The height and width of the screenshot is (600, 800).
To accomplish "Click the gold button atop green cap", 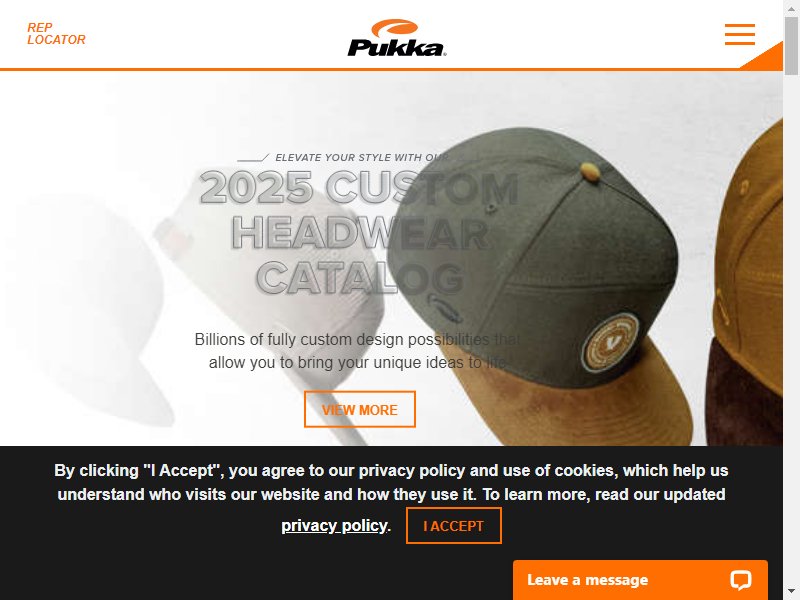I will [x=589, y=171].
